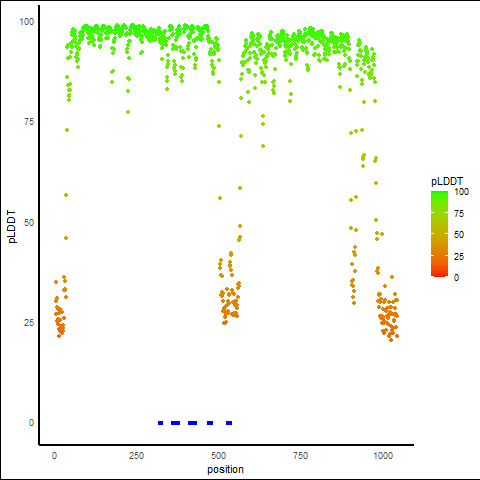480x480 pixels.
Task: Click the pLDDT legend color gradient bar
Action: [x=439, y=234]
